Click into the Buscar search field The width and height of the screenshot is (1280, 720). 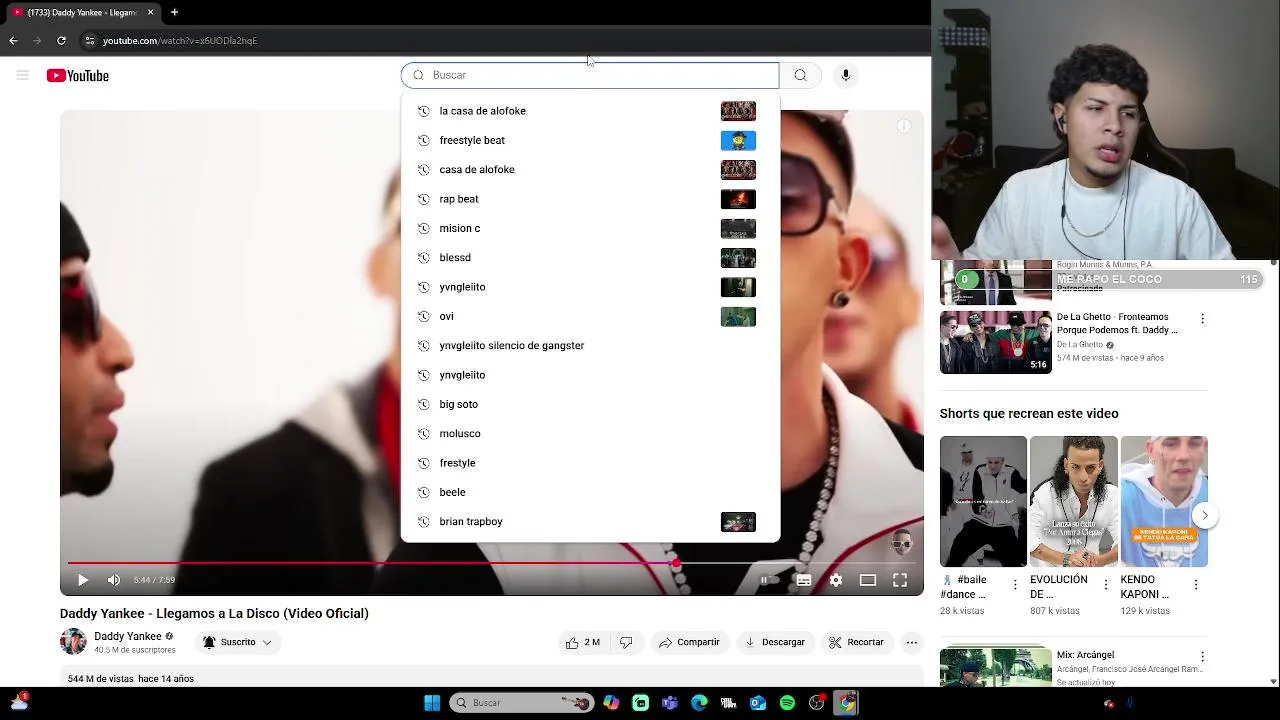(590, 75)
